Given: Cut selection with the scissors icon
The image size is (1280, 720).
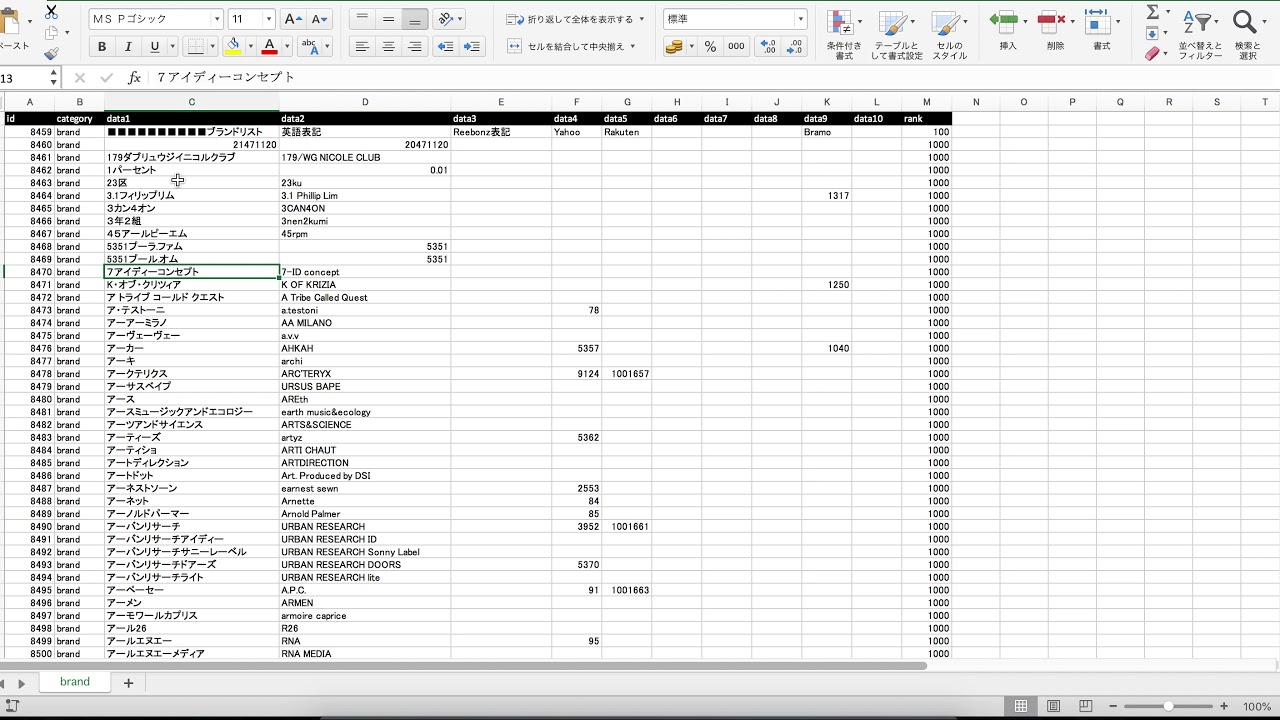Looking at the screenshot, I should pyautogui.click(x=51, y=11).
